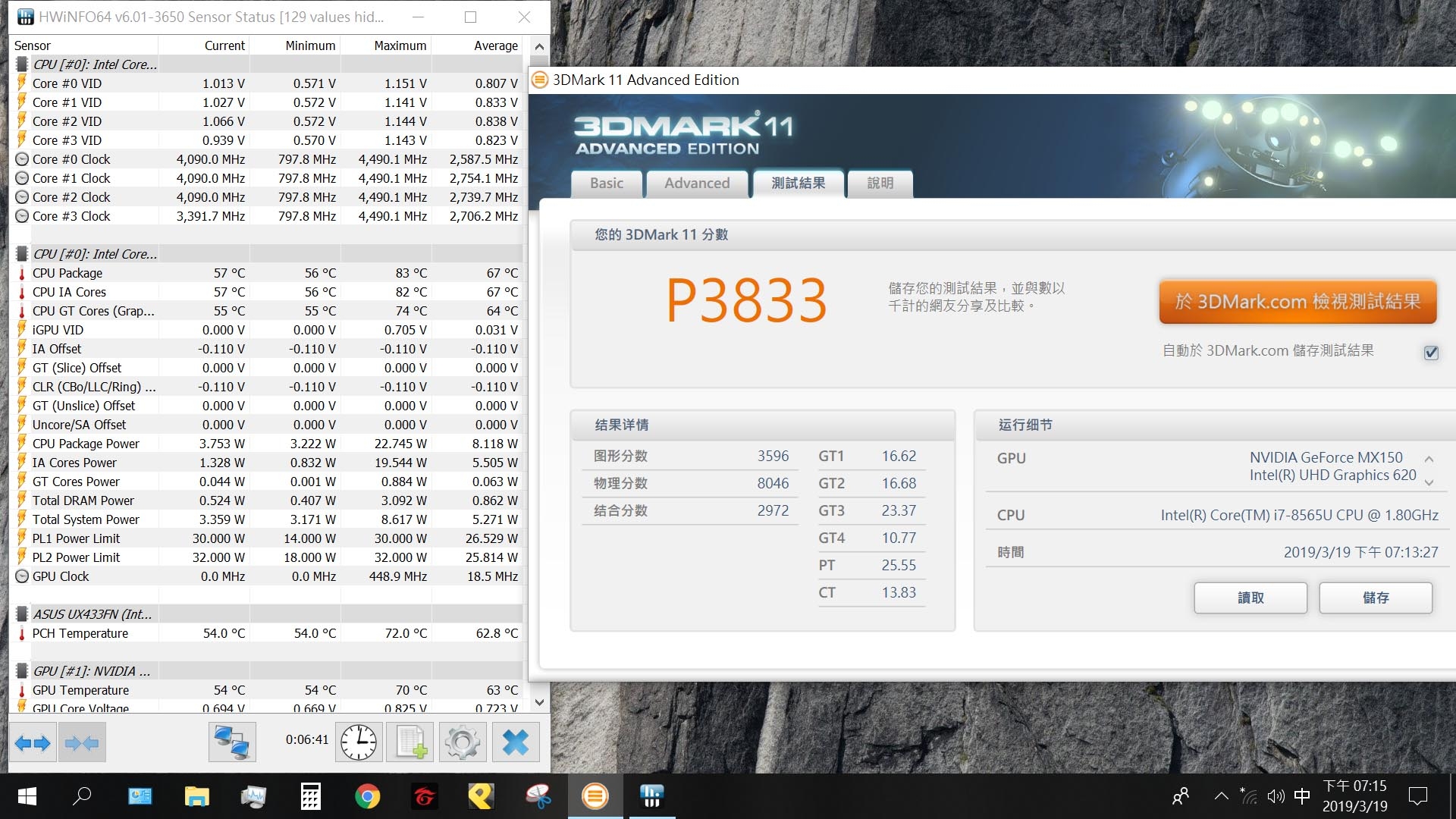
Task: Open the 說明 help tab
Action: 880,184
